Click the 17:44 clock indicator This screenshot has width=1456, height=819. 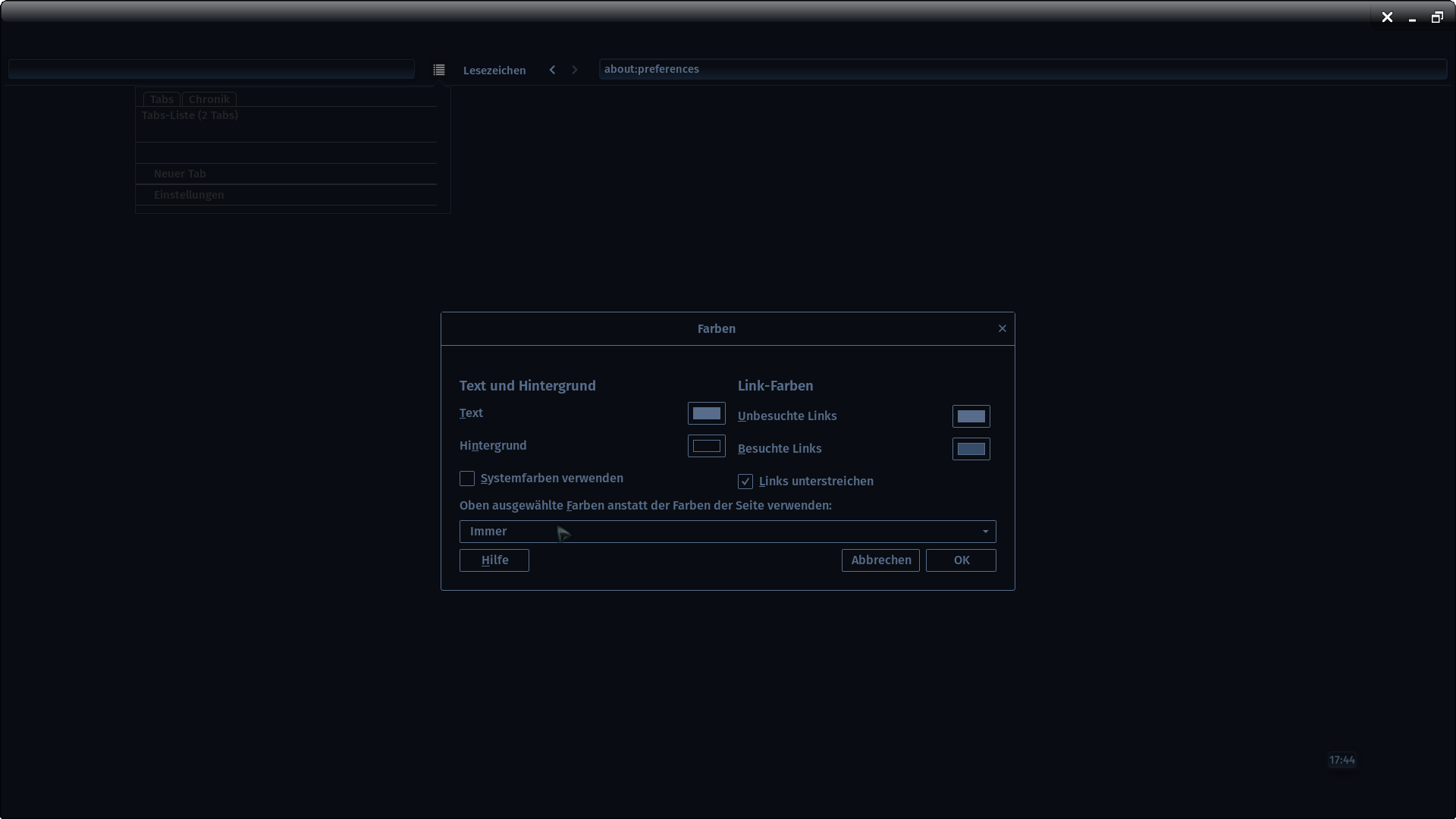[x=1341, y=760]
